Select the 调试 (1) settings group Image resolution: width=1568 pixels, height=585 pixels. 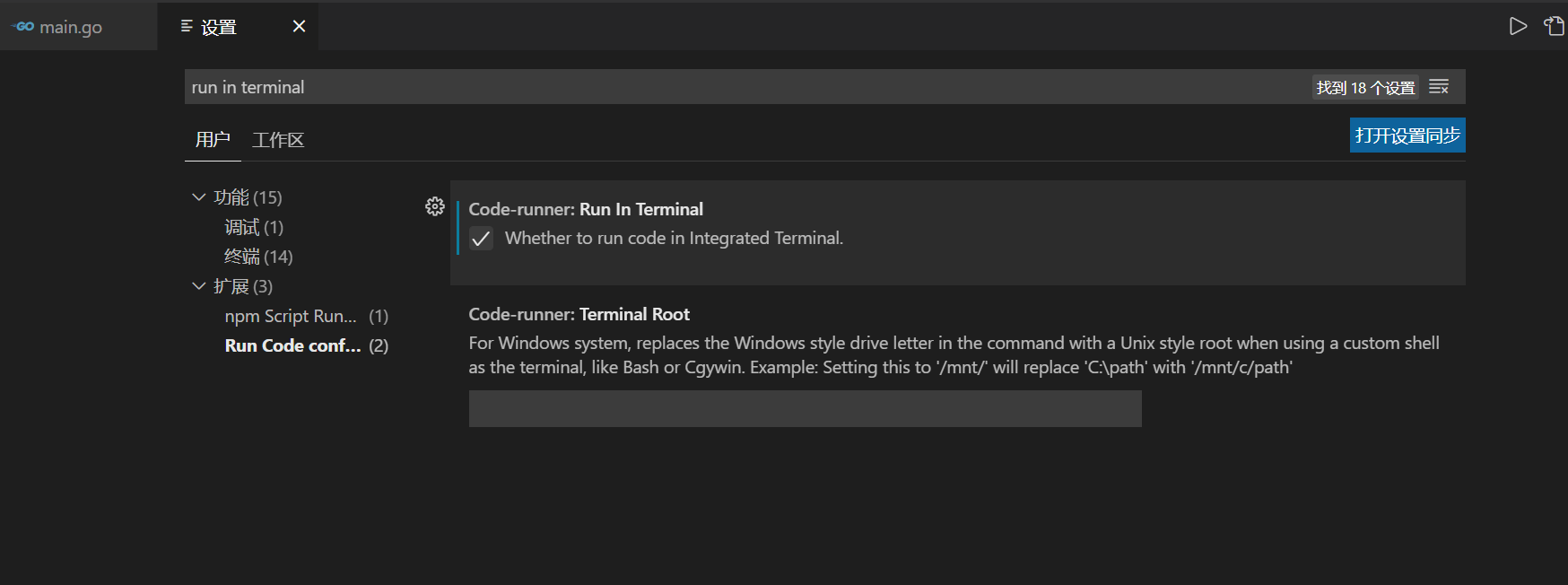pos(241,227)
